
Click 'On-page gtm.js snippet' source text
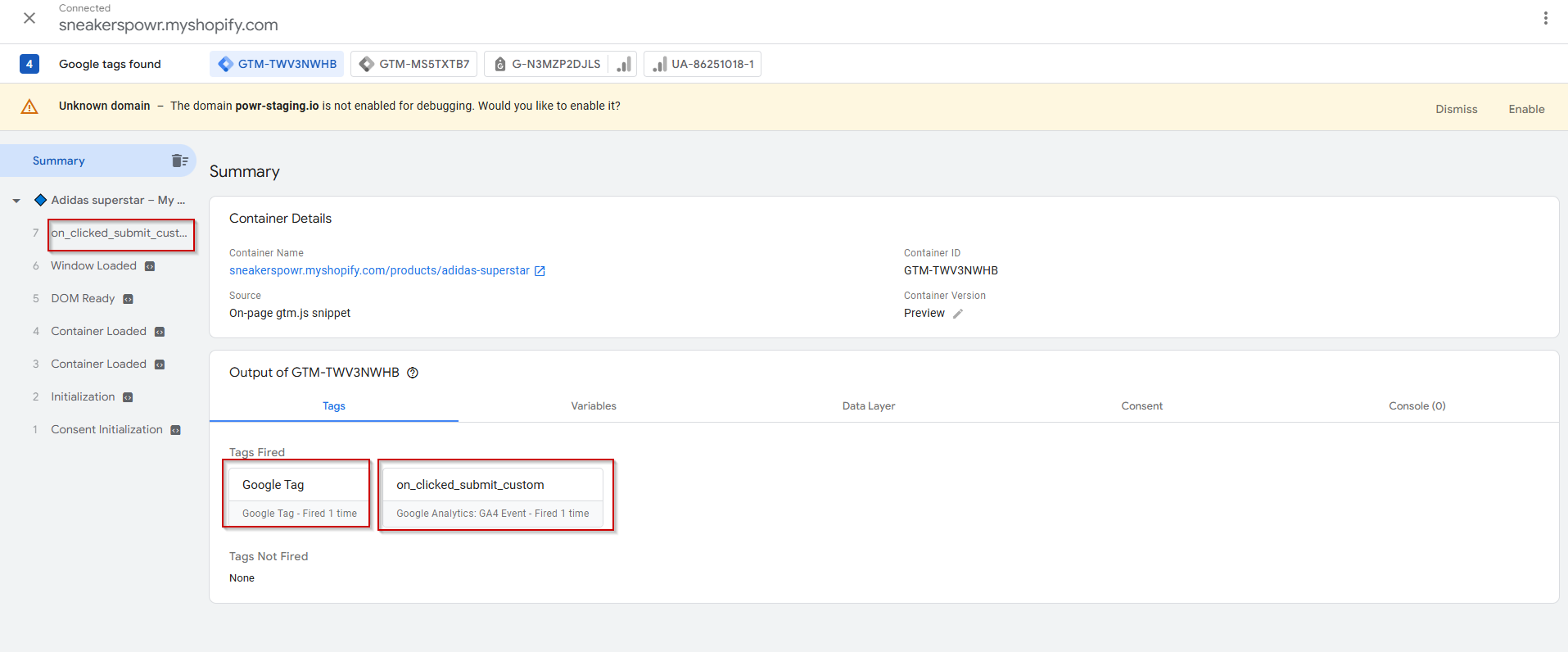click(290, 313)
